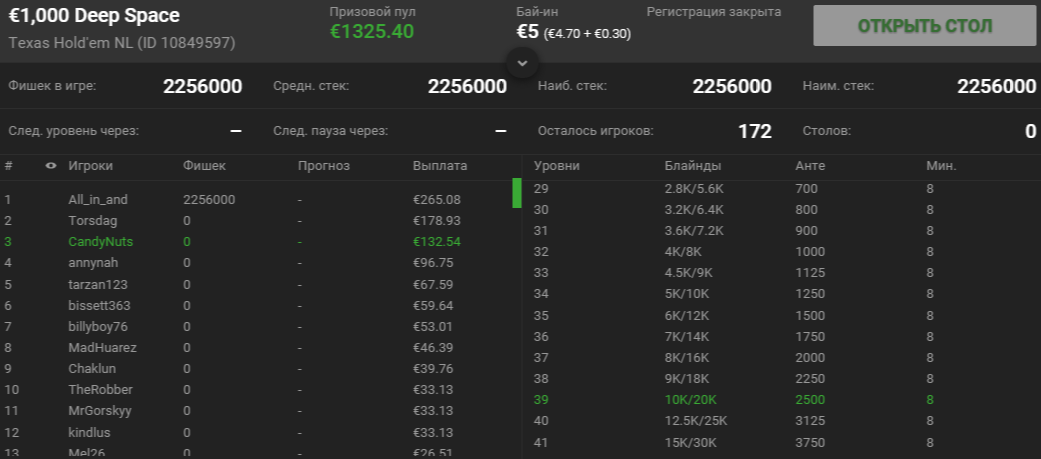Screen dimensions: 1041x459
Task: Sort by the Фишек column header
Action: click(205, 166)
